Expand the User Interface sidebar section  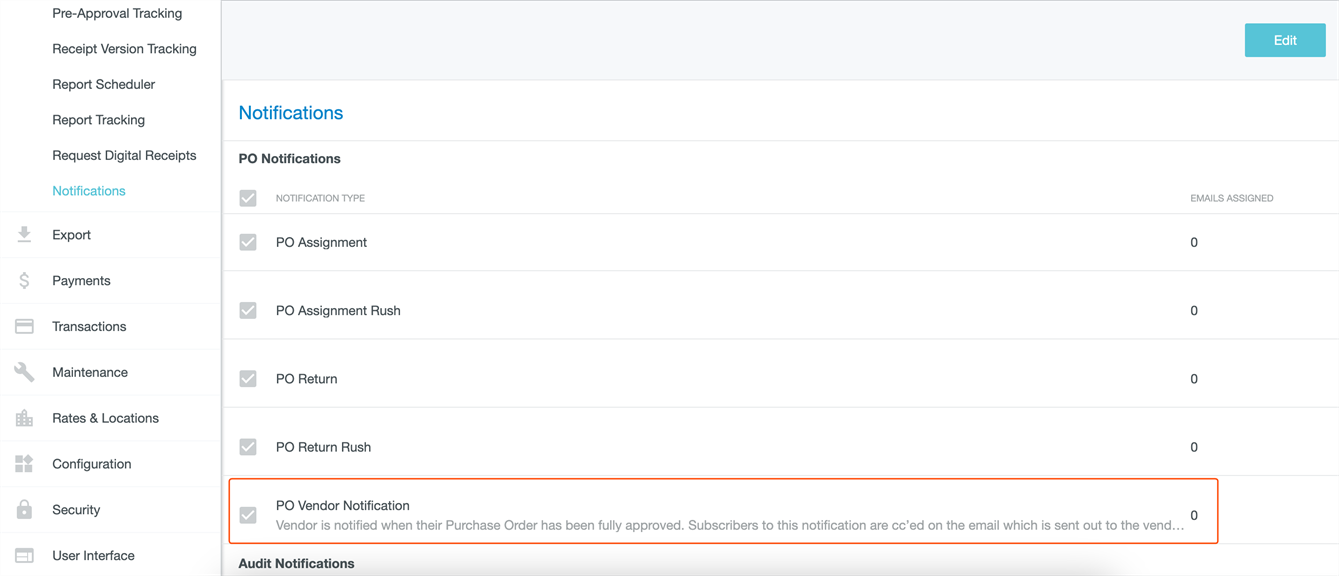pos(110,555)
